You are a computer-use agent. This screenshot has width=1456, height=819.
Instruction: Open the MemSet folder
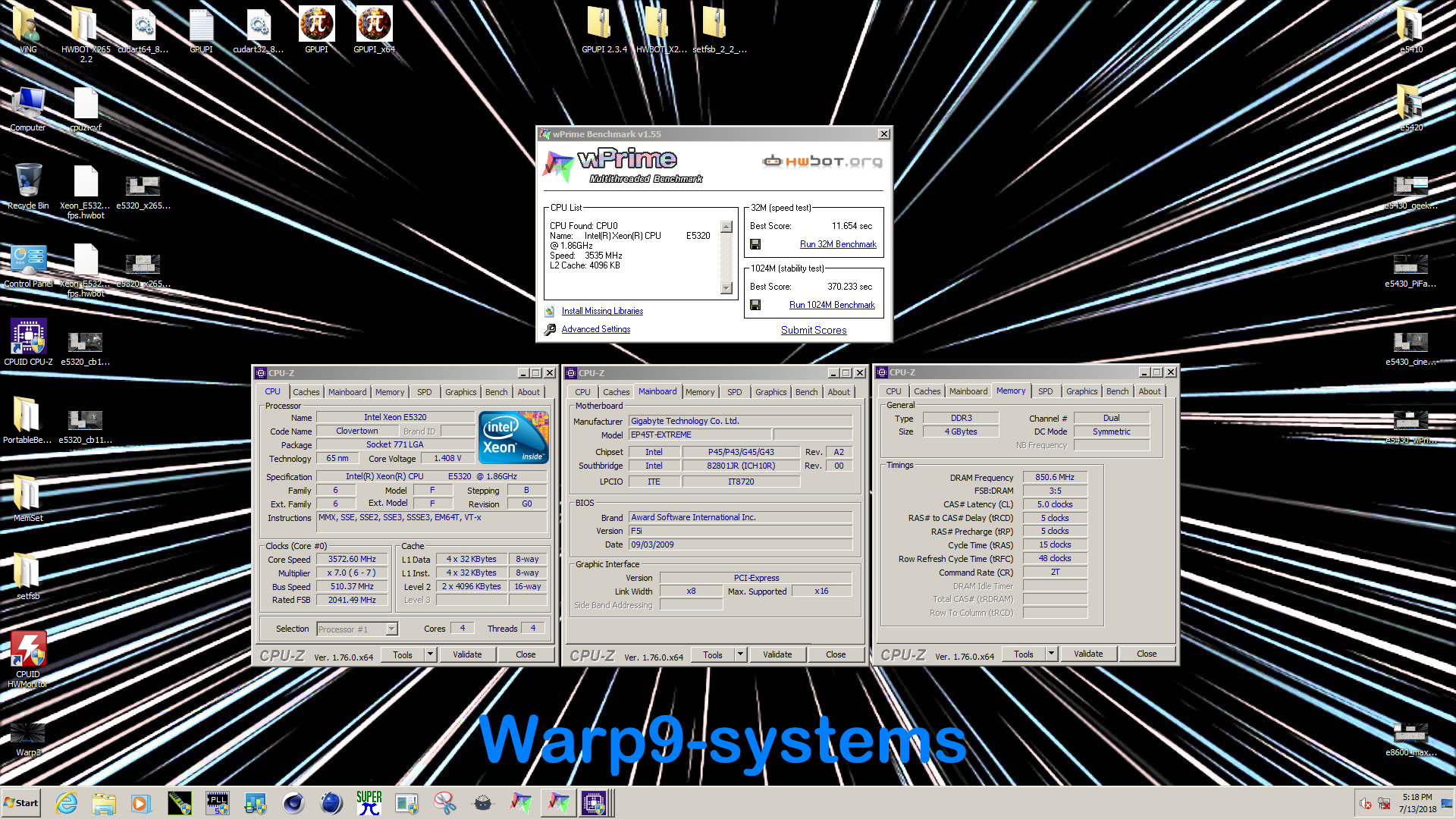click(x=28, y=499)
